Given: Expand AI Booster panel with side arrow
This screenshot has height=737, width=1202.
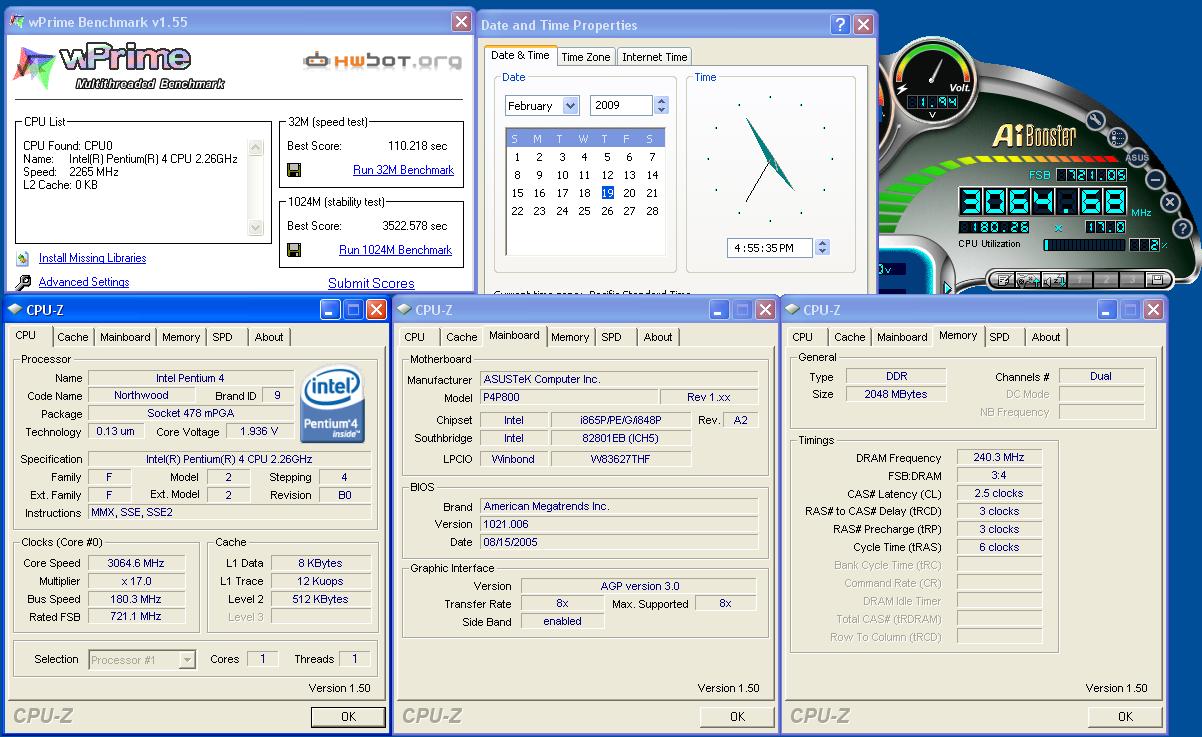Looking at the screenshot, I should pos(948,288).
